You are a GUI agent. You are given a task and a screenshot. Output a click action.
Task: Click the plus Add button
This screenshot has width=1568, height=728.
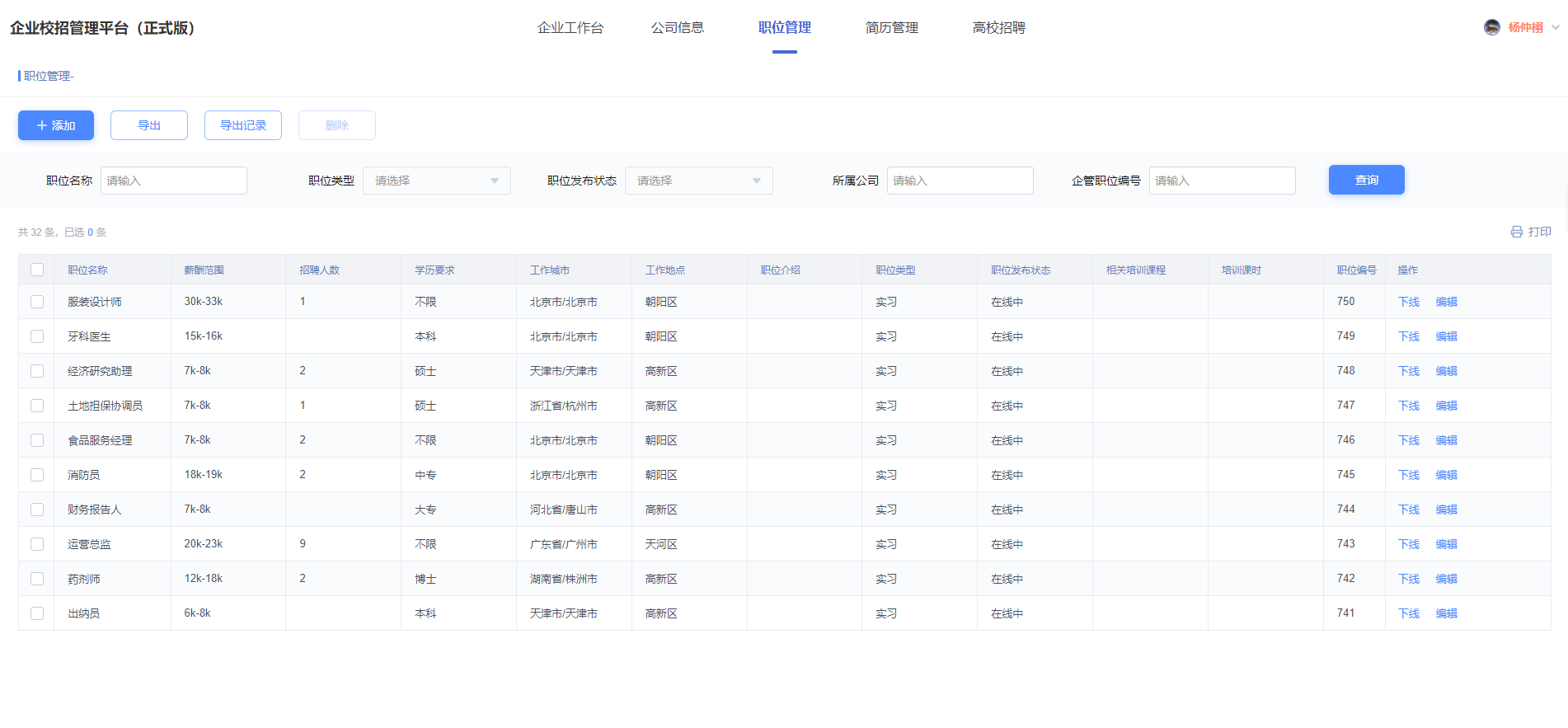click(56, 125)
